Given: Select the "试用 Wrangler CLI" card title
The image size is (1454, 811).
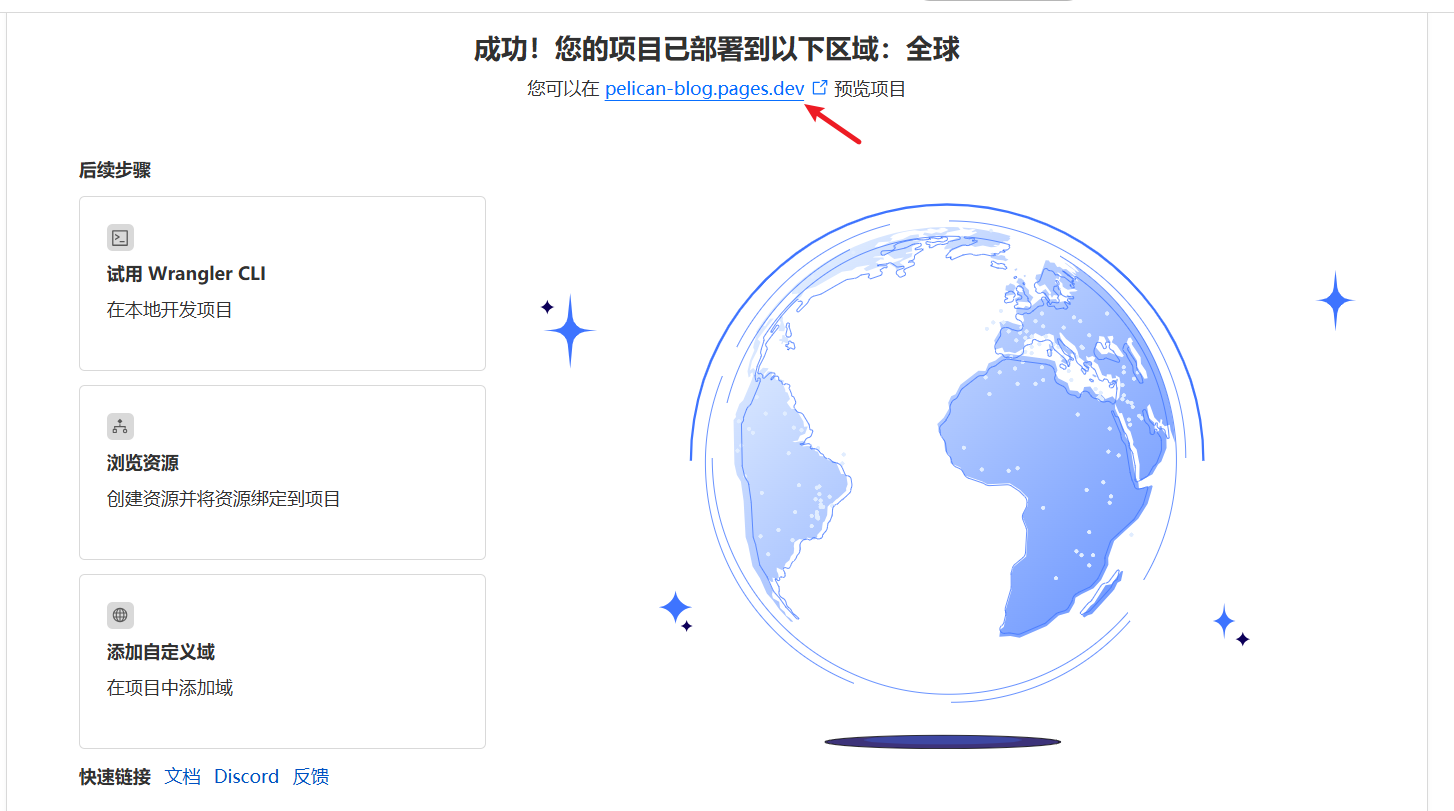Looking at the screenshot, I should click(x=186, y=274).
